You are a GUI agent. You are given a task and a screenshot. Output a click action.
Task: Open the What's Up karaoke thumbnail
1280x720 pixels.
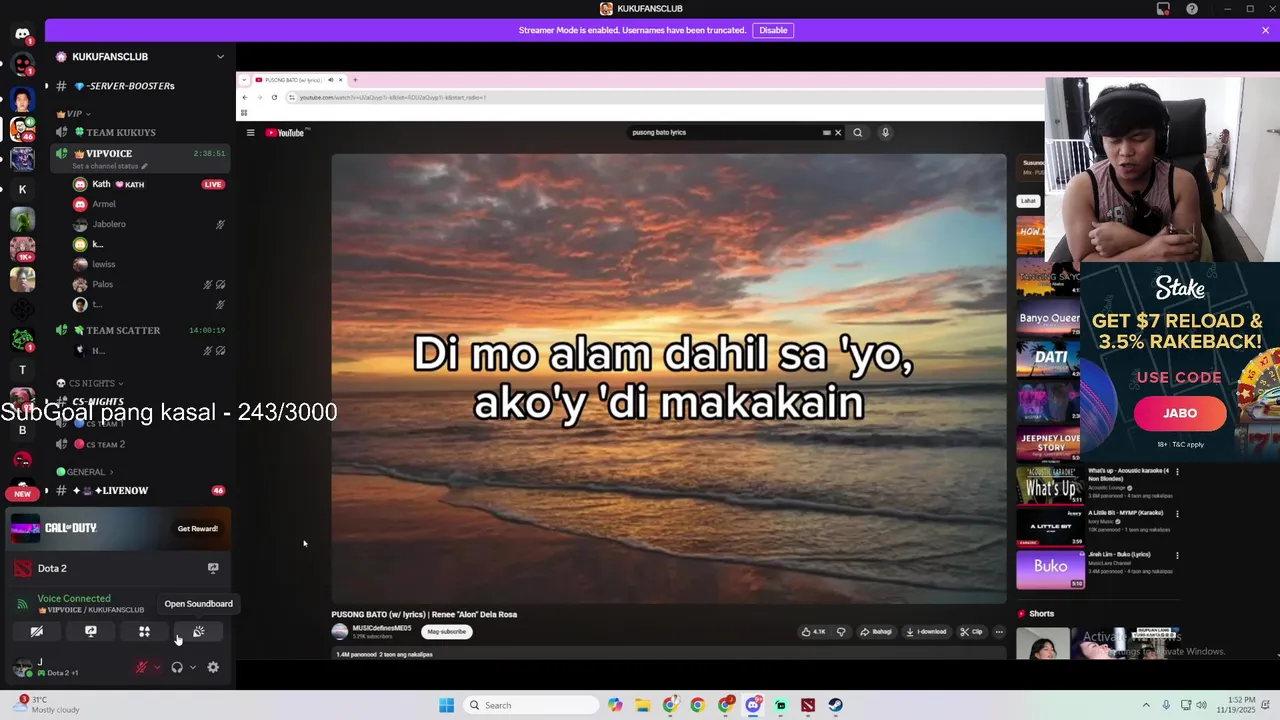tap(1050, 487)
